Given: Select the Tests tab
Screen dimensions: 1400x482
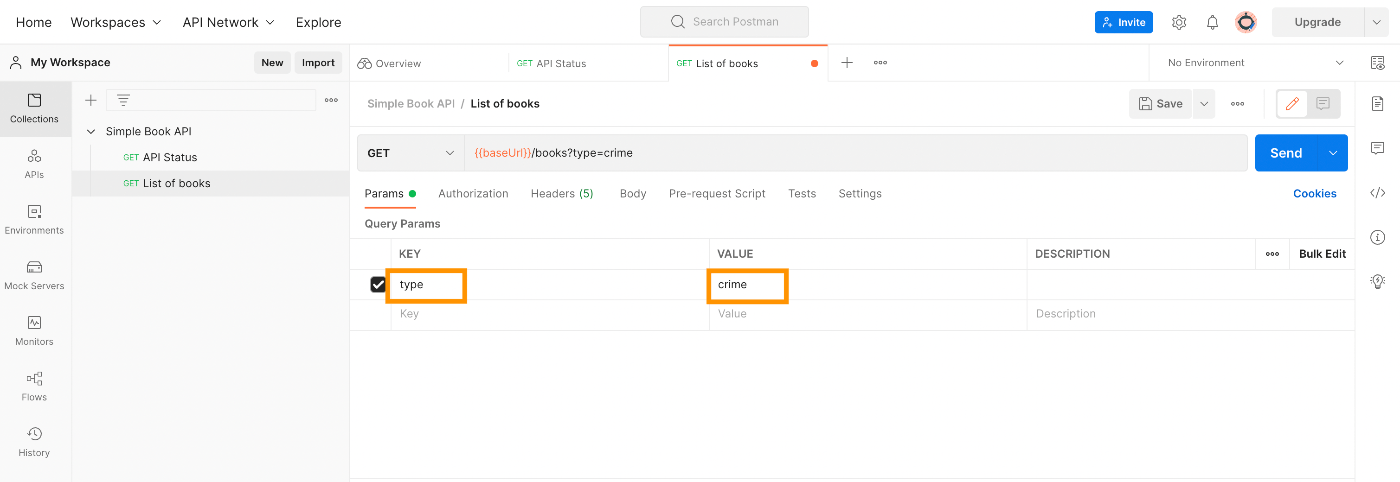Looking at the screenshot, I should (x=802, y=194).
